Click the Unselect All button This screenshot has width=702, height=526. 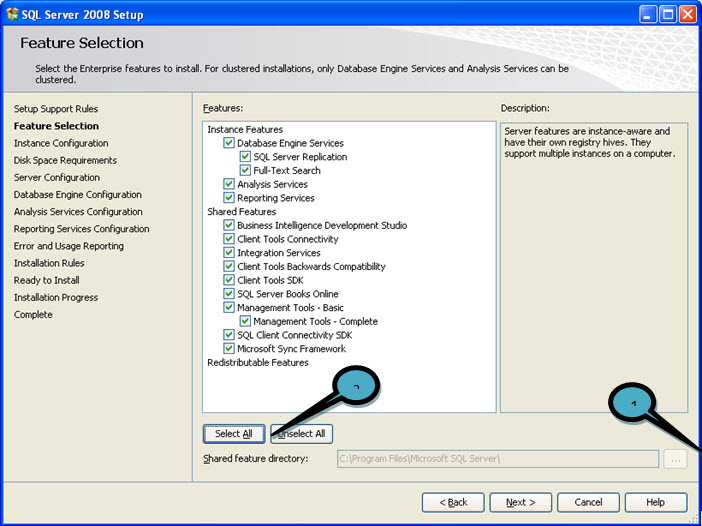[301, 434]
